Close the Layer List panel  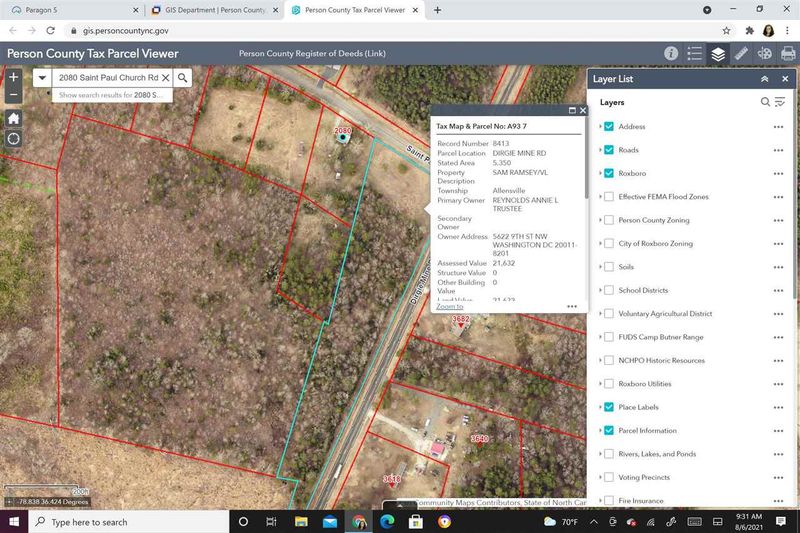[785, 79]
